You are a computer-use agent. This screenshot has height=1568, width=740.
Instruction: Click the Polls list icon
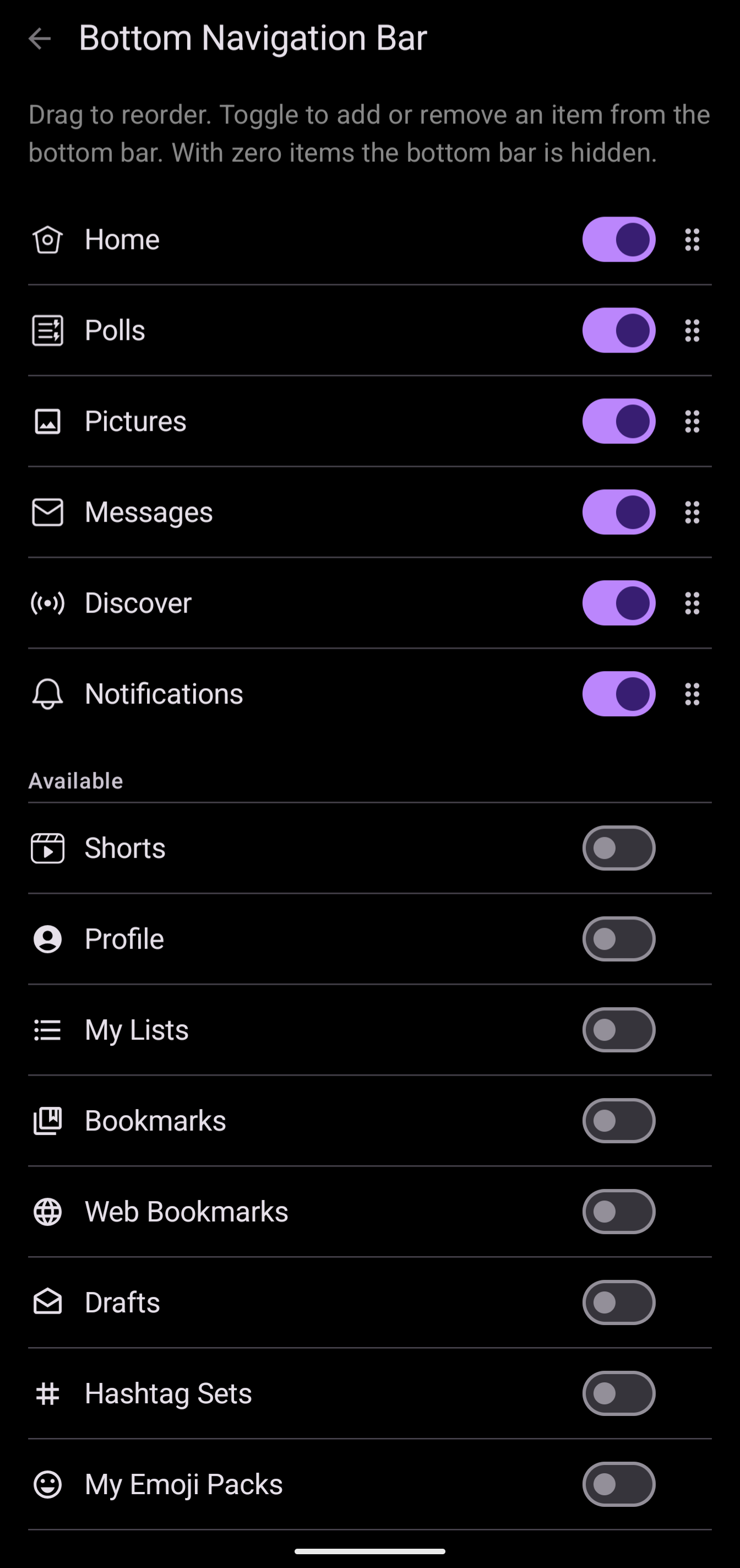(x=47, y=331)
